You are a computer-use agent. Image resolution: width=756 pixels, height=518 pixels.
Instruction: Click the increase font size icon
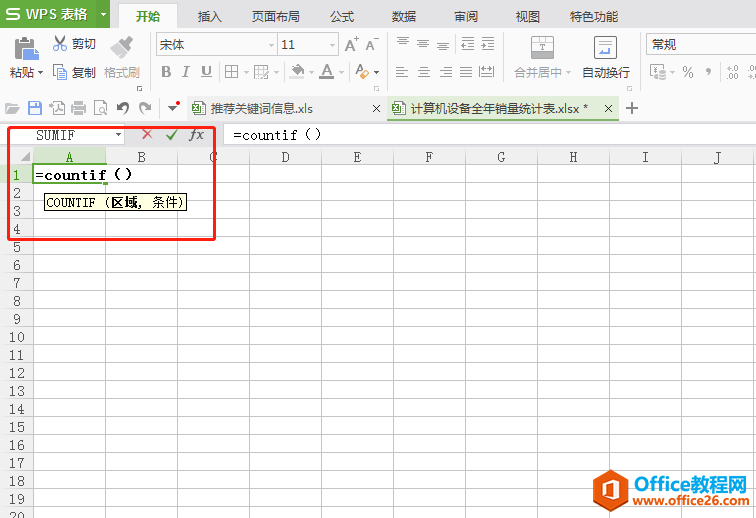351,45
